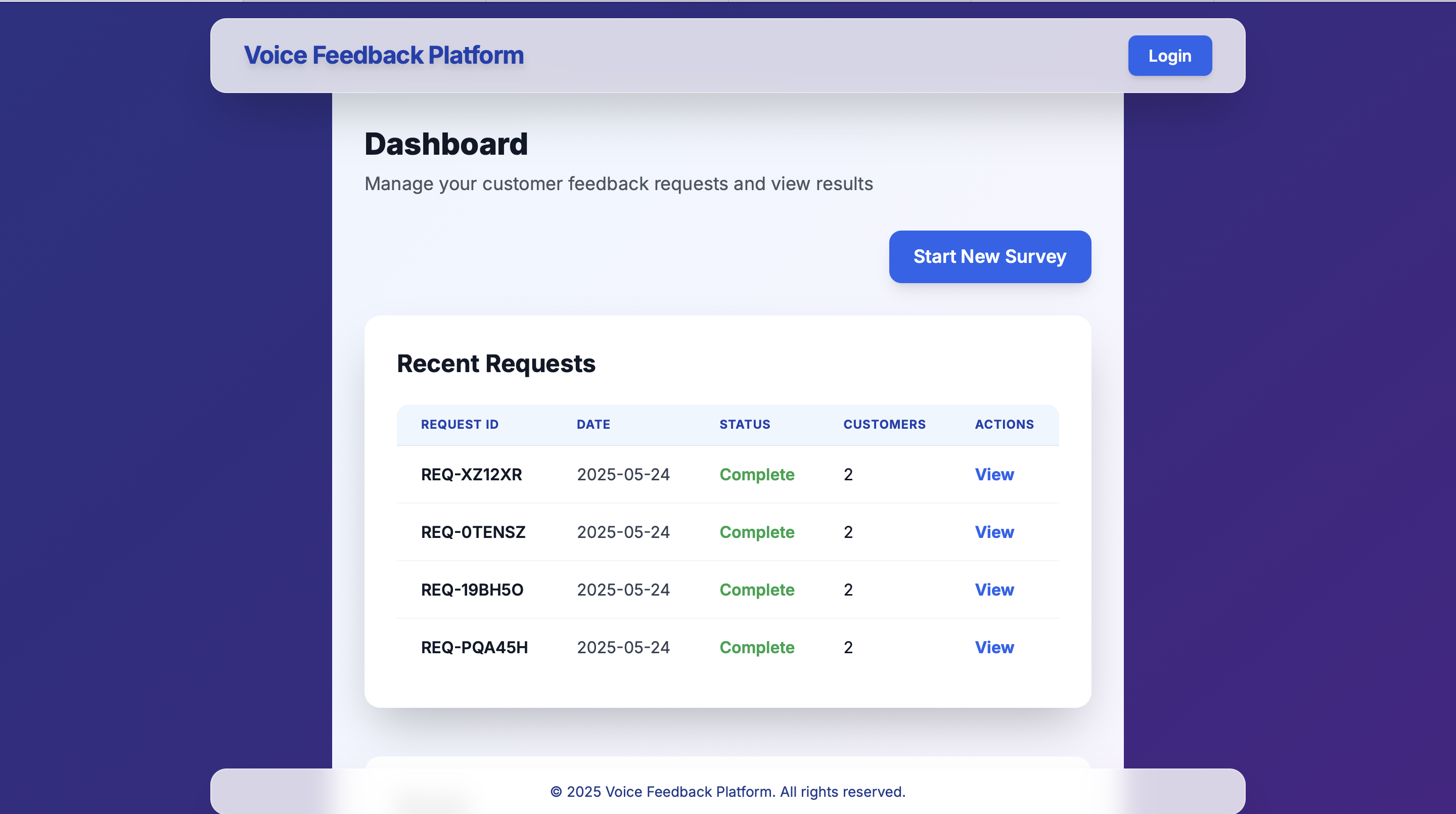
Task: Click the Dashboard page title
Action: point(446,144)
